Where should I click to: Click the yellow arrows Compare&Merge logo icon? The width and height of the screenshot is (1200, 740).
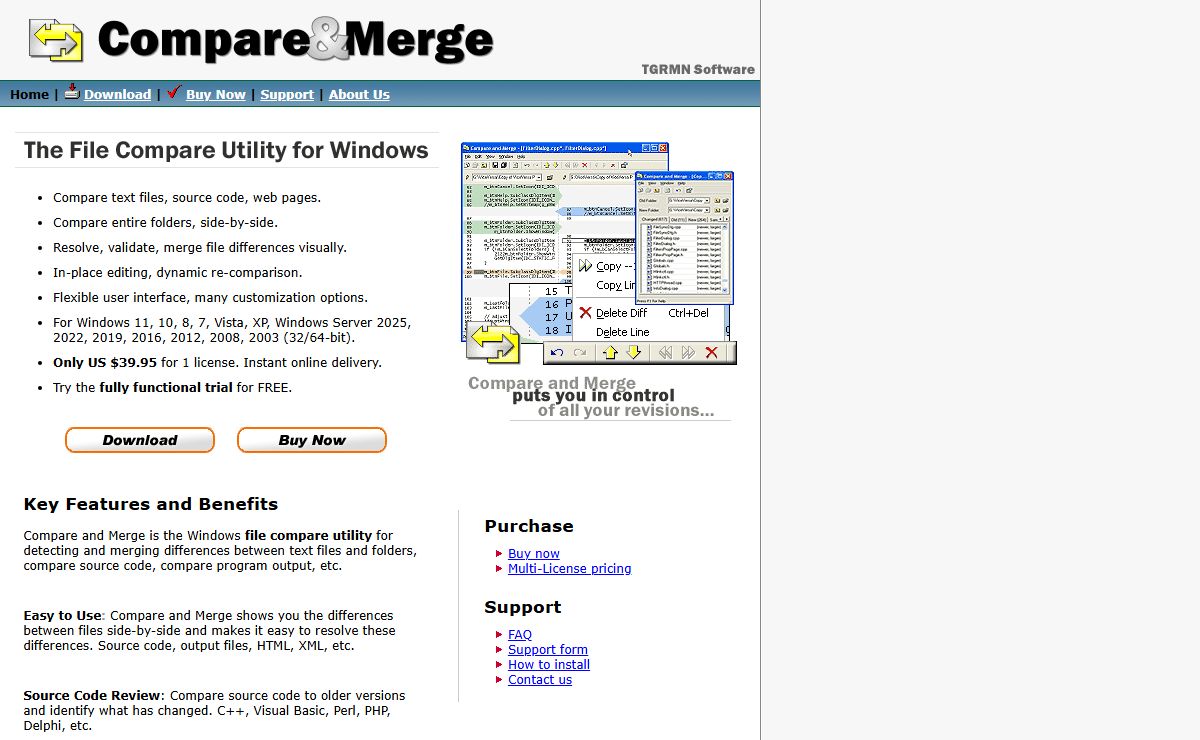click(56, 40)
